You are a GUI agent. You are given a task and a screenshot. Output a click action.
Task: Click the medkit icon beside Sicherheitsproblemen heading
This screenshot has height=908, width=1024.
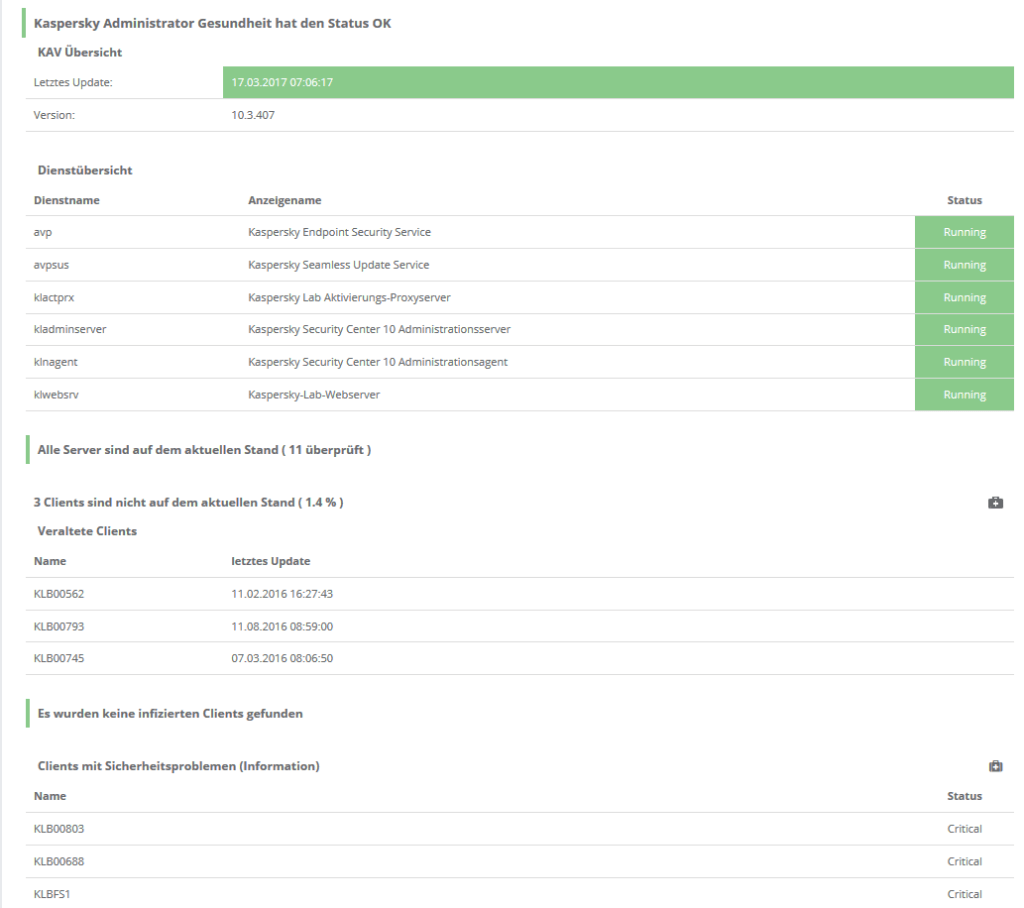995,766
